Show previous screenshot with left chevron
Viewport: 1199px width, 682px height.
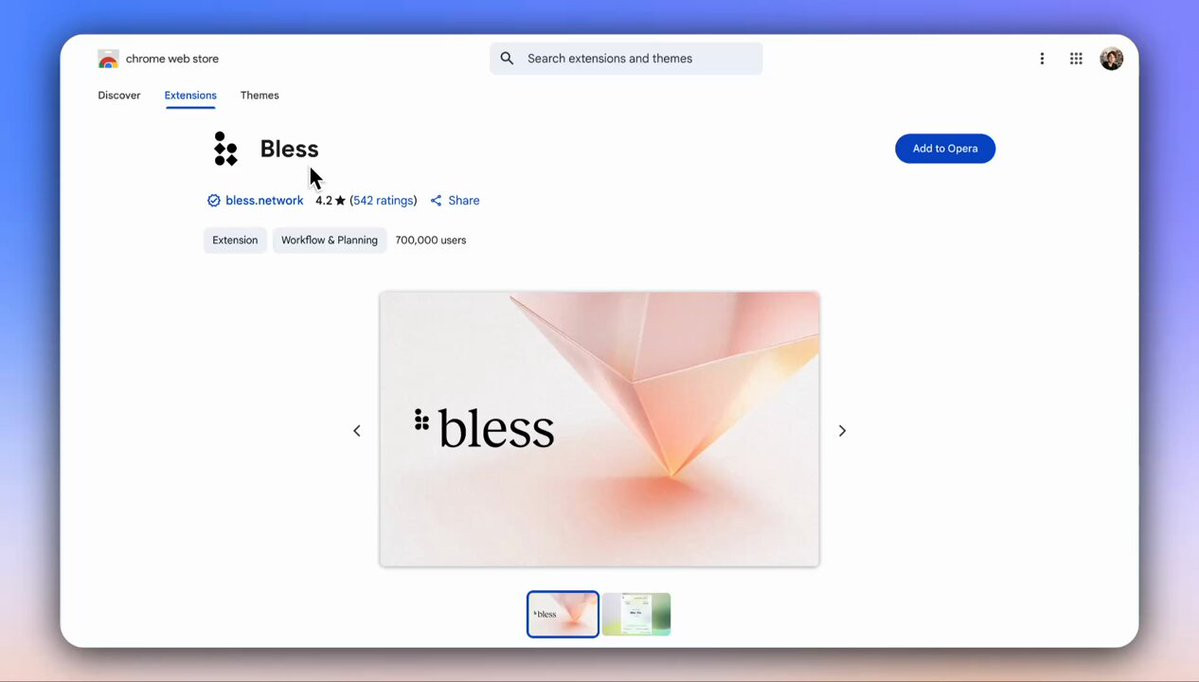356,431
